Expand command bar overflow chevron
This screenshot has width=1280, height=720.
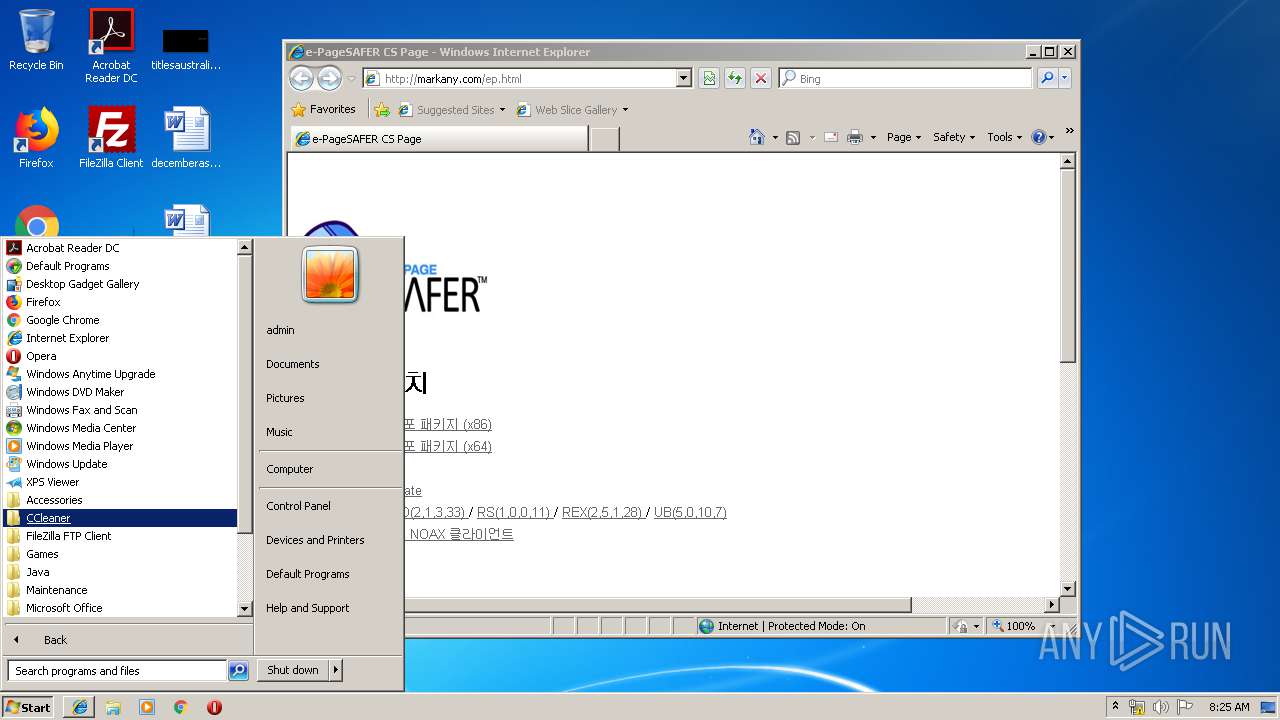click(x=1069, y=132)
